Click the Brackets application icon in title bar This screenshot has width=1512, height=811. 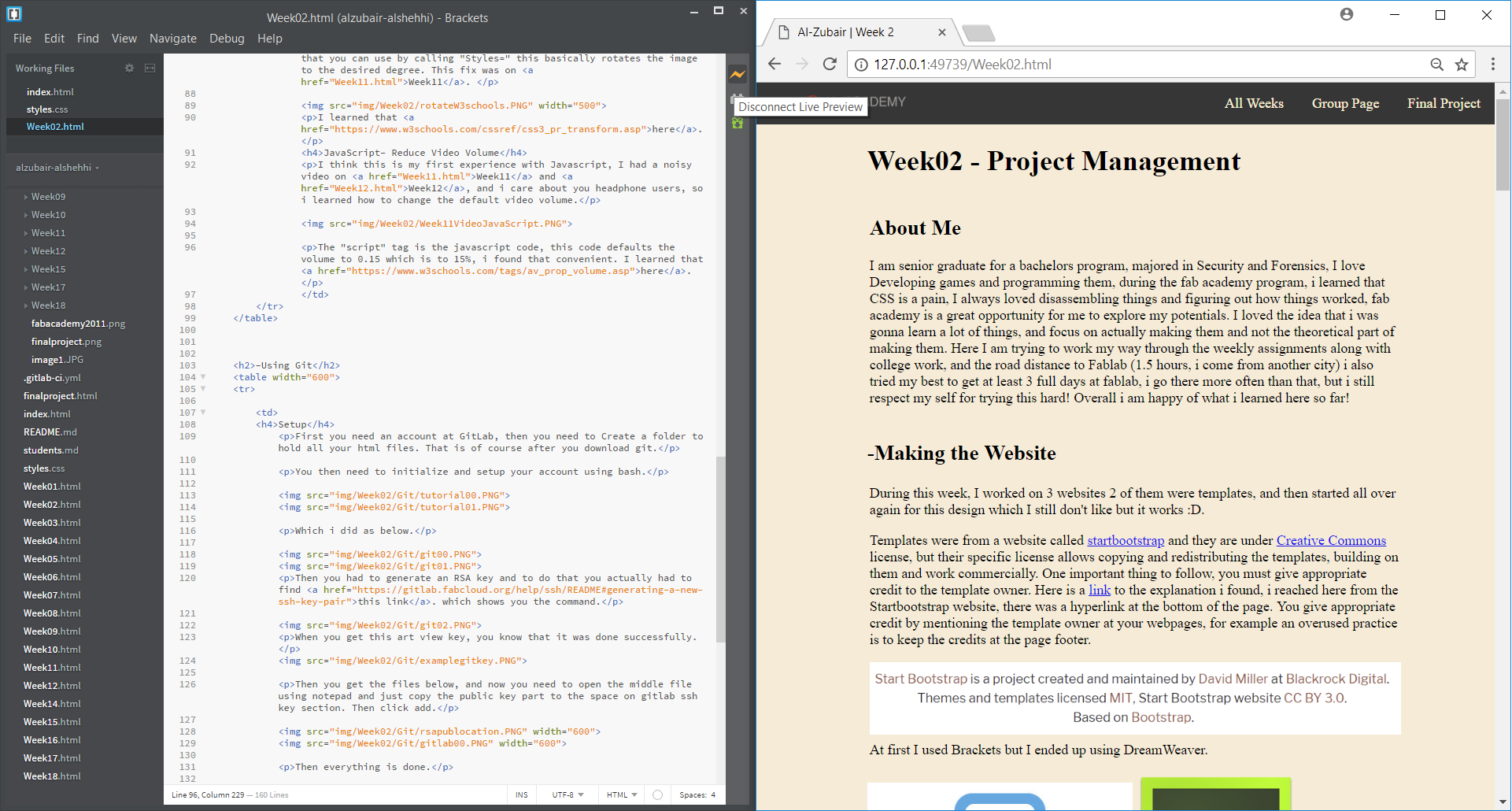point(14,14)
